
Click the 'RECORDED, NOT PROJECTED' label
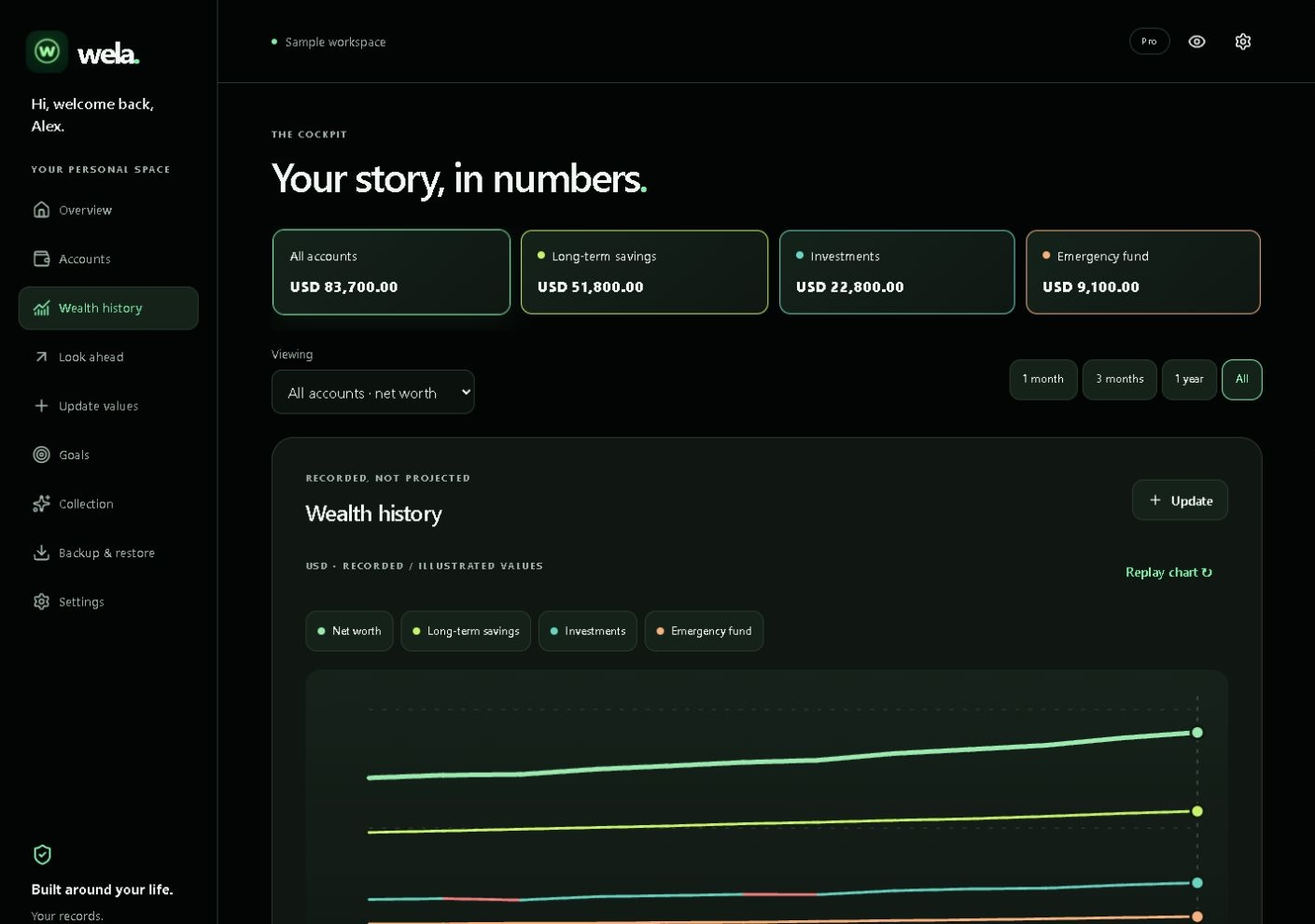click(x=388, y=478)
